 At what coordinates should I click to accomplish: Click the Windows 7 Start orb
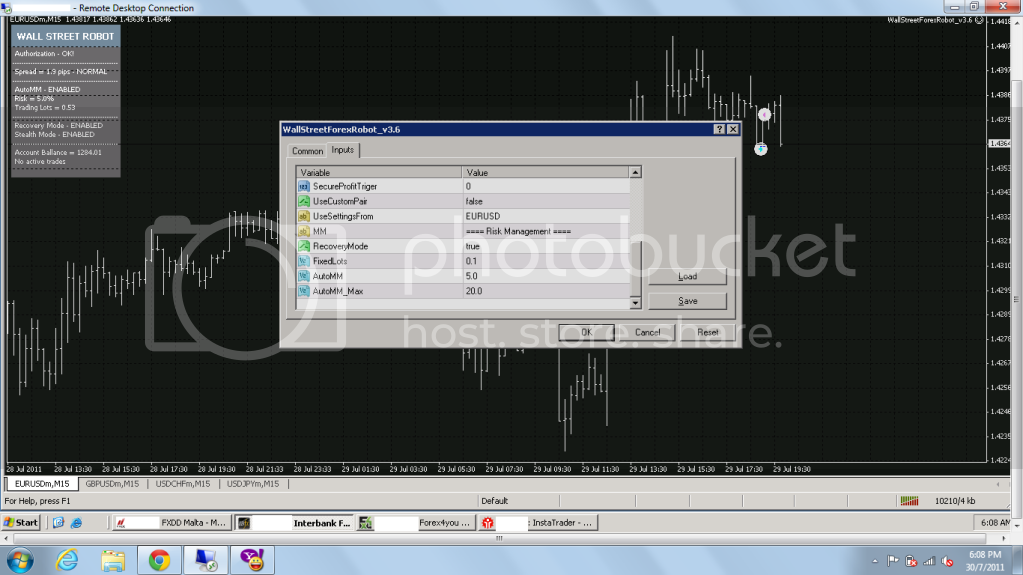(20, 561)
